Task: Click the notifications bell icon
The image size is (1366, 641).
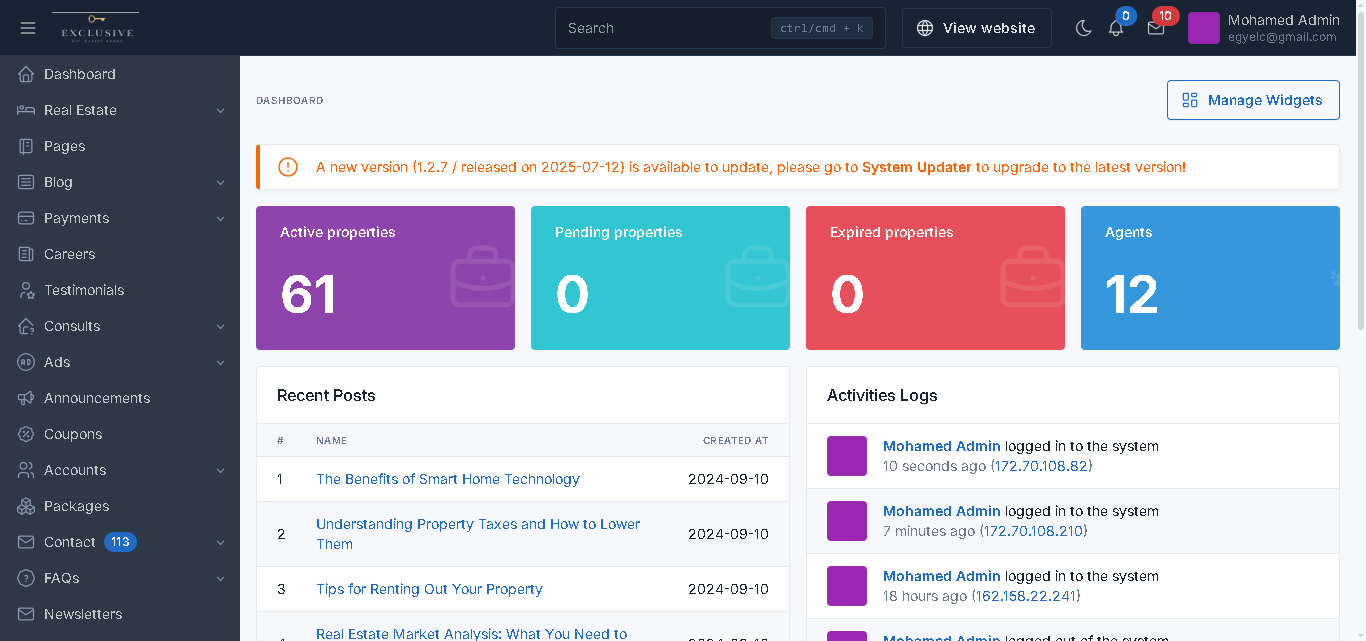Action: pos(1115,28)
